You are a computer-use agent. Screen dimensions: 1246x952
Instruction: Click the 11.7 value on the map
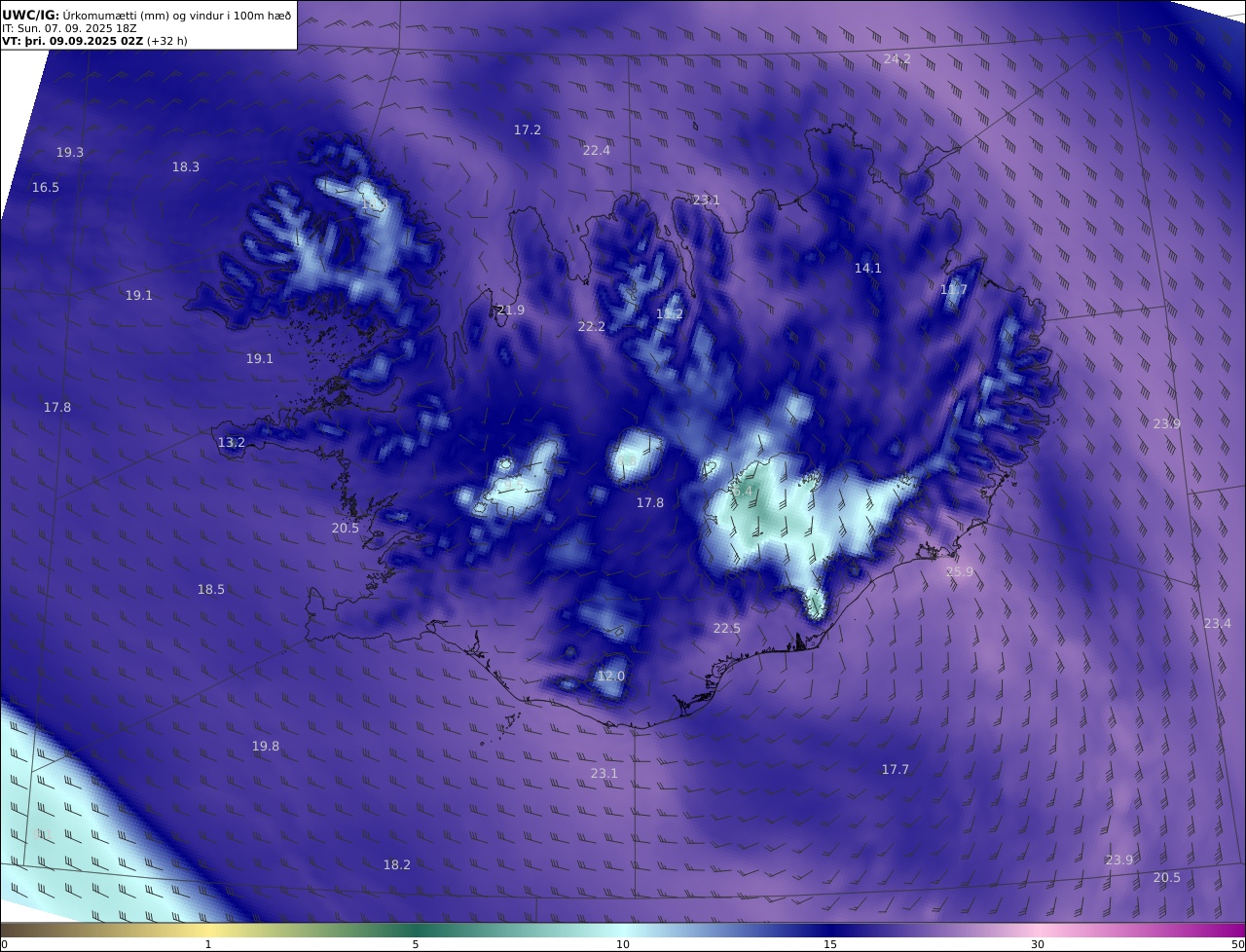click(954, 290)
